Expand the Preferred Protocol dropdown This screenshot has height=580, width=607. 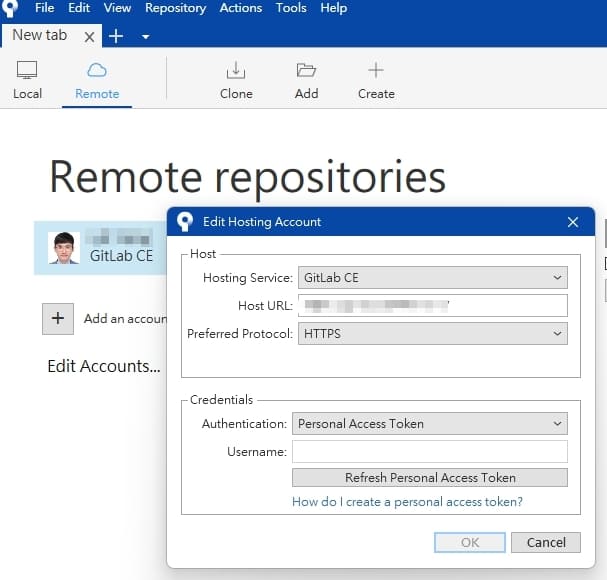(432, 334)
